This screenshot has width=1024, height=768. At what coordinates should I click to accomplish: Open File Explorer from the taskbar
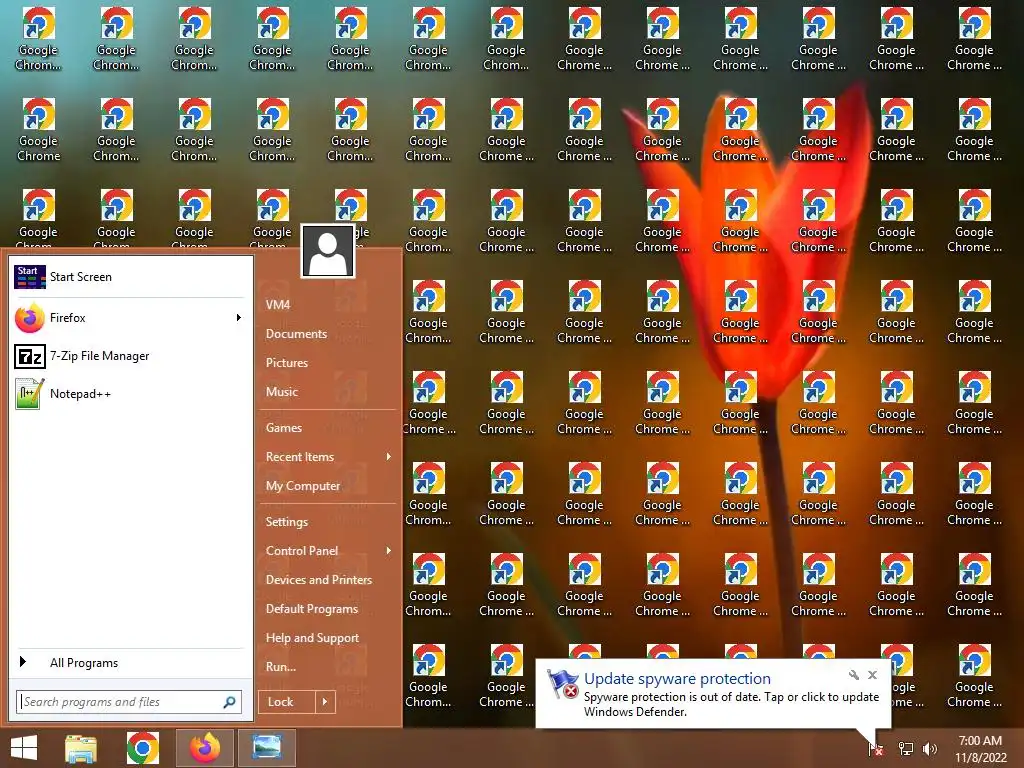[81, 748]
